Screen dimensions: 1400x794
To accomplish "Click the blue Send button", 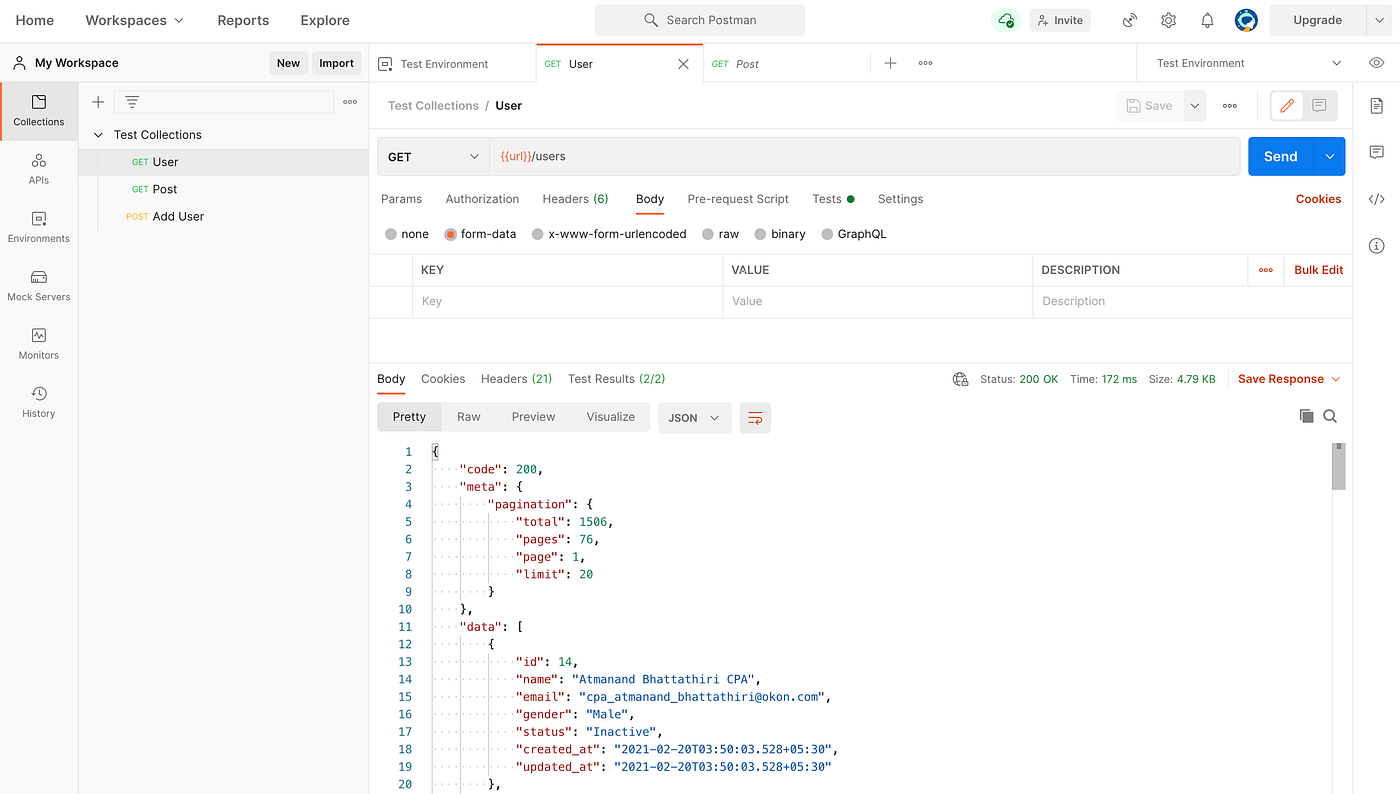I will pos(1280,156).
